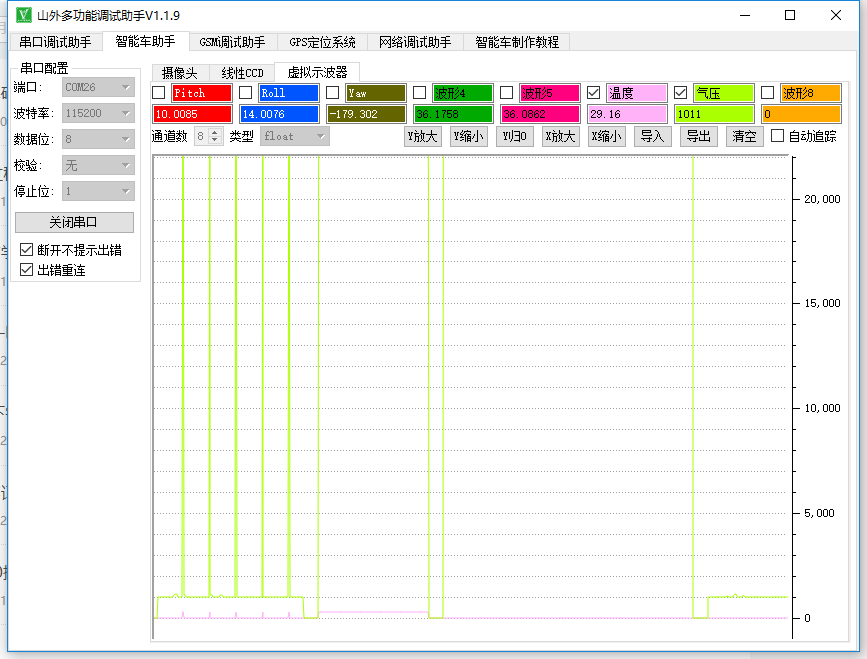
Task: Click the Yaw value -179.302
Action: [x=366, y=114]
